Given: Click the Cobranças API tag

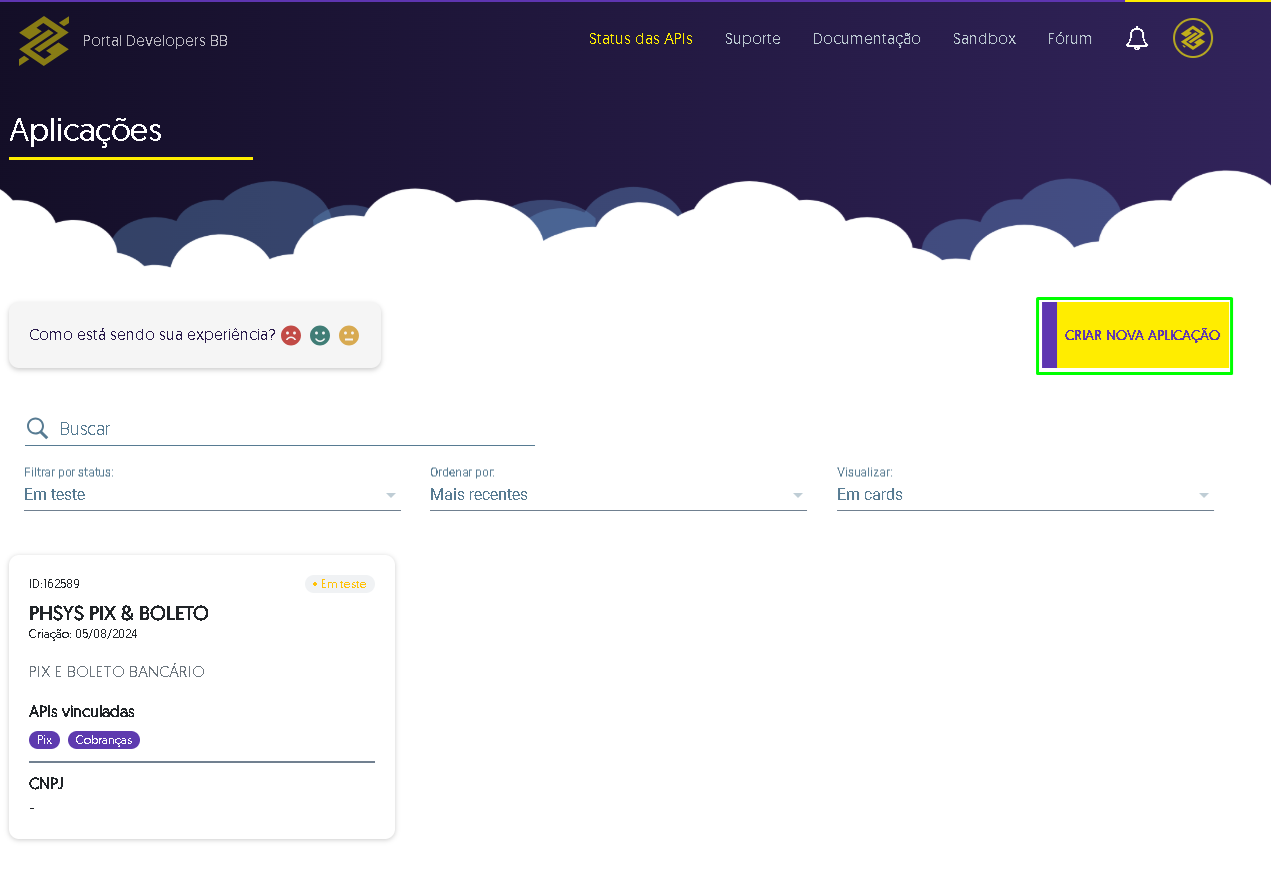Looking at the screenshot, I should (104, 740).
